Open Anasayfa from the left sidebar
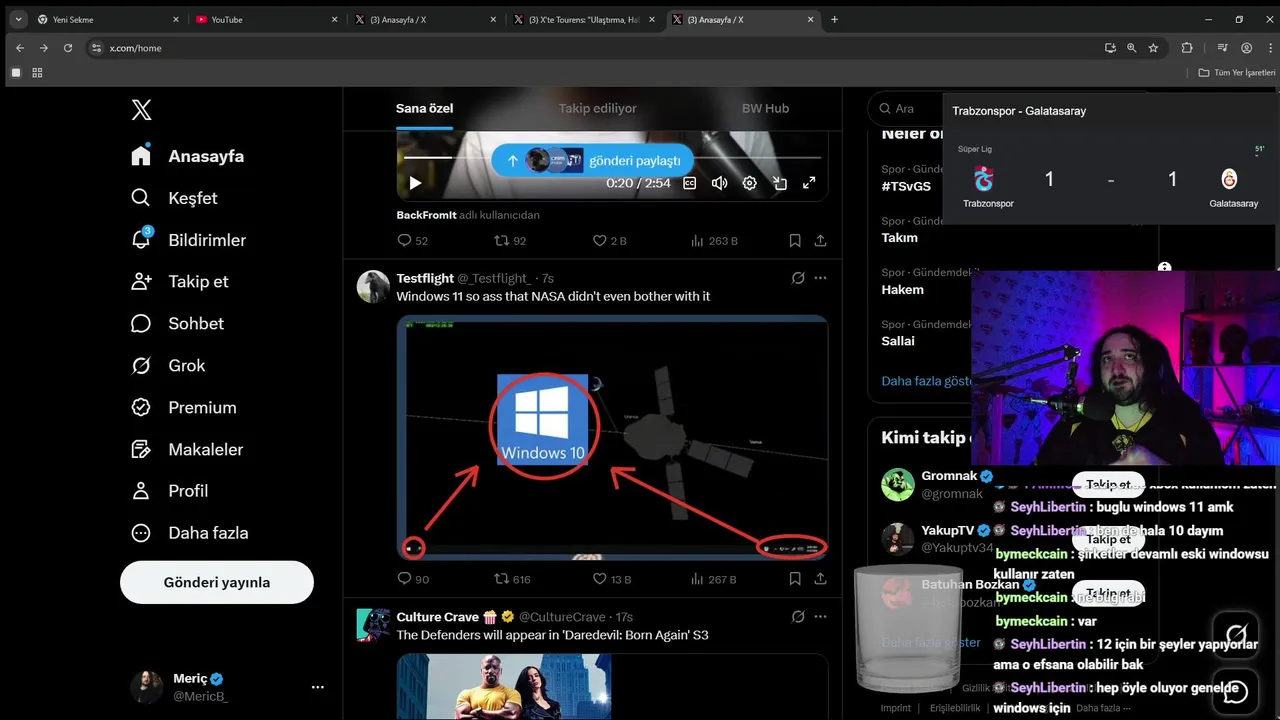 [x=188, y=156]
